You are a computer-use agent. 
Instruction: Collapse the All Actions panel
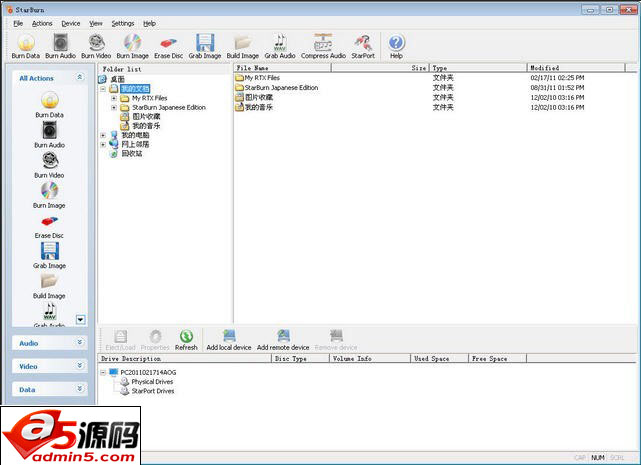[x=80, y=77]
